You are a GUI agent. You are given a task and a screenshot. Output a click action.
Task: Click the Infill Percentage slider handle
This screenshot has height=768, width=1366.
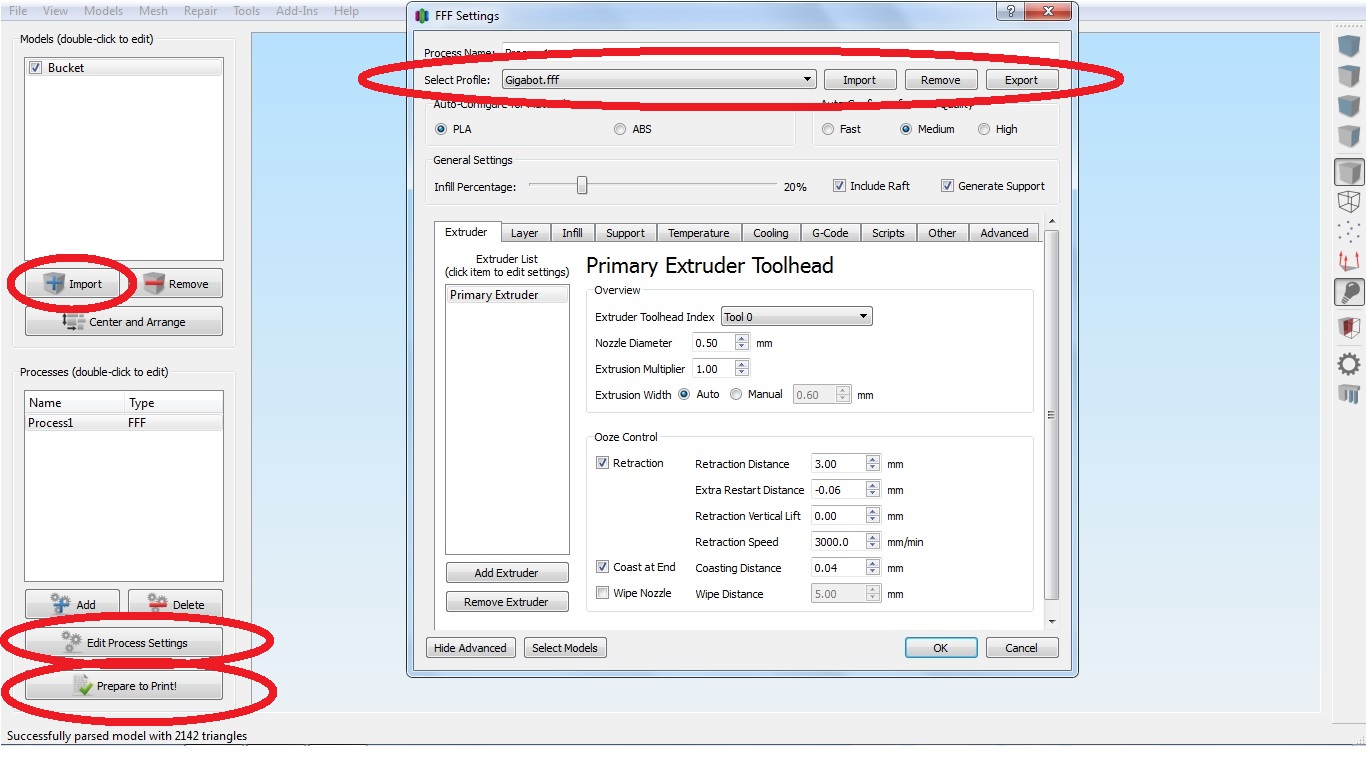[582, 186]
